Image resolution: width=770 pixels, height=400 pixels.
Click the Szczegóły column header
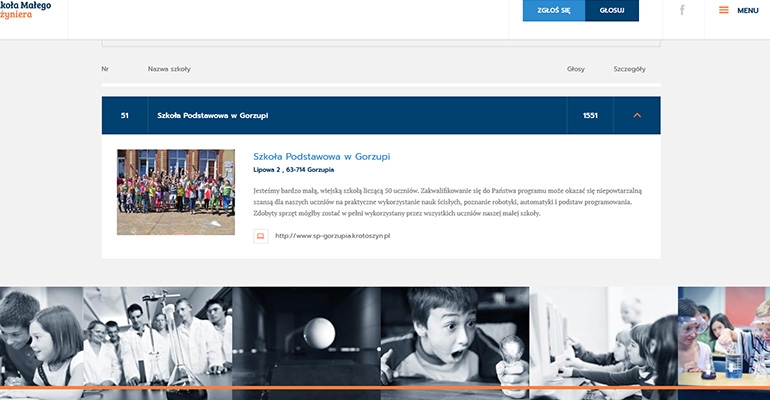(629, 69)
